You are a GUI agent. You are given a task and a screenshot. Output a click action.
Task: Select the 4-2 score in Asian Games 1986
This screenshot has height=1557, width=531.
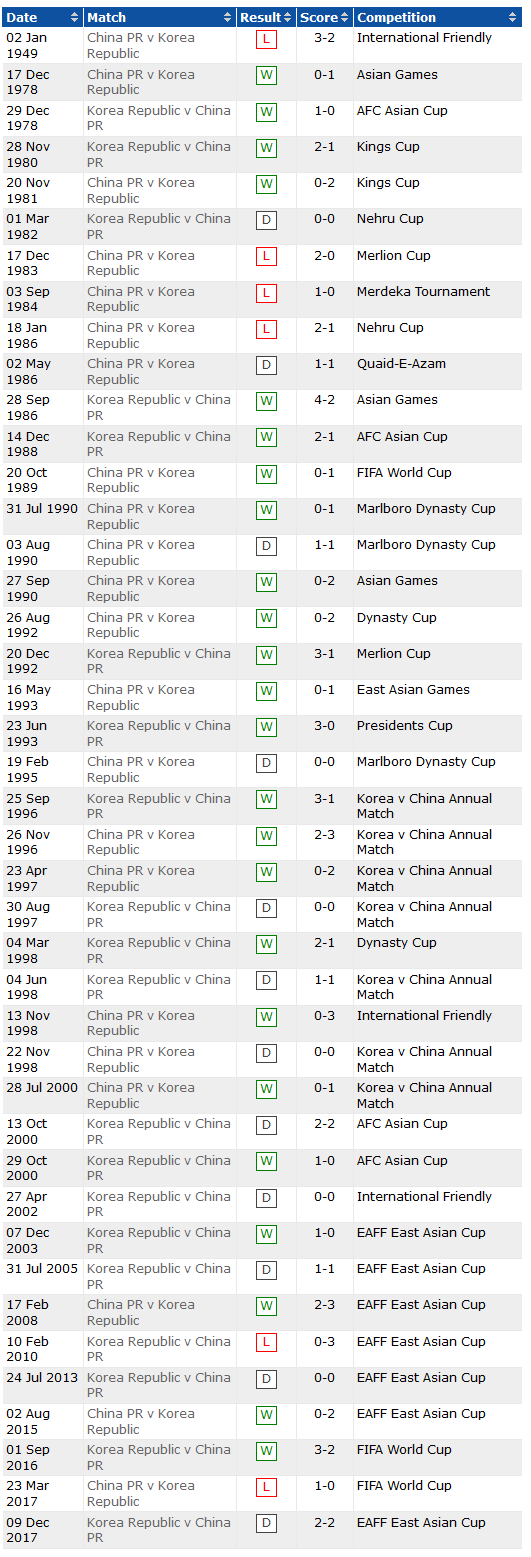[325, 400]
